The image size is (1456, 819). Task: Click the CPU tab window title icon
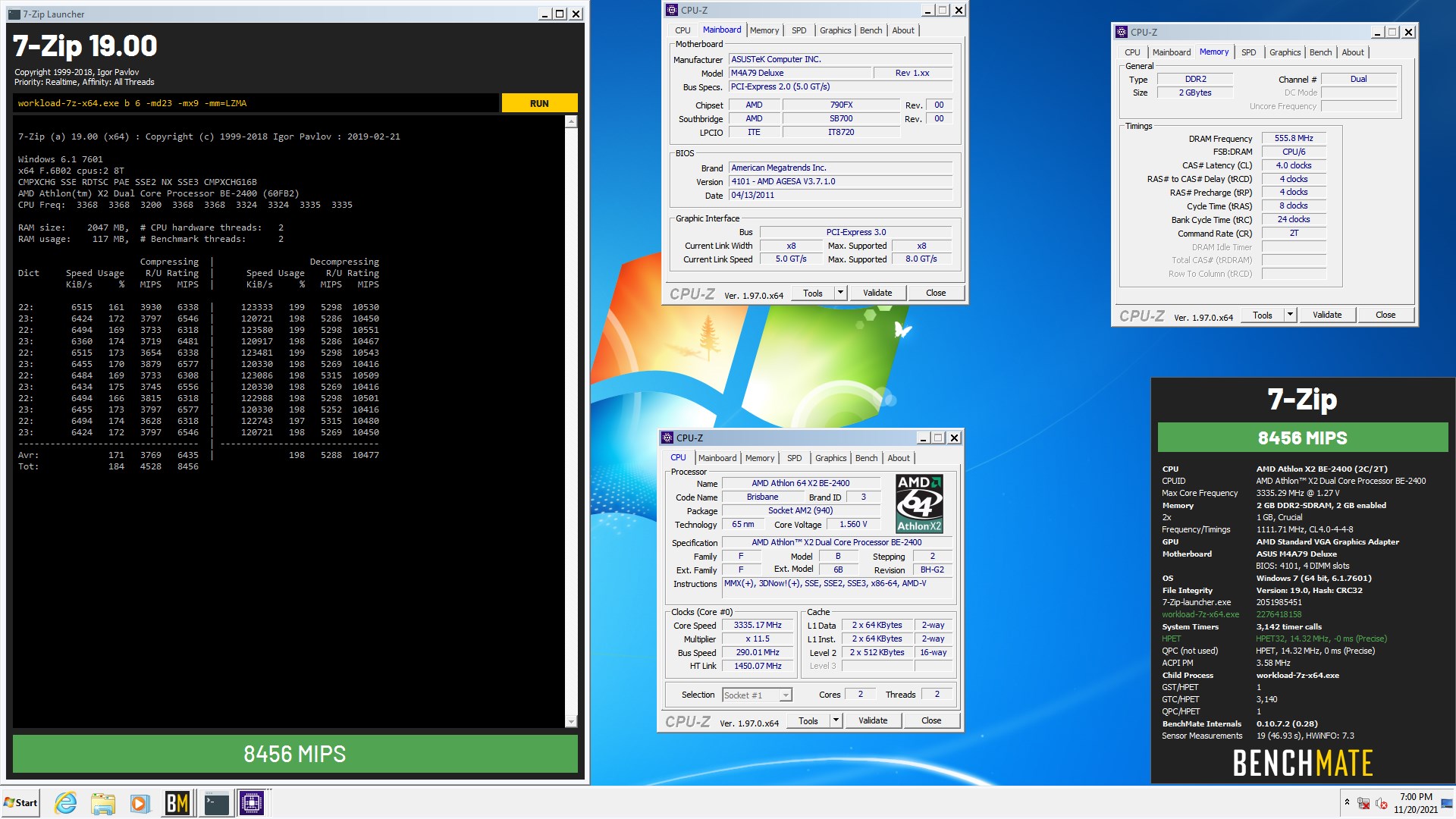[x=667, y=438]
